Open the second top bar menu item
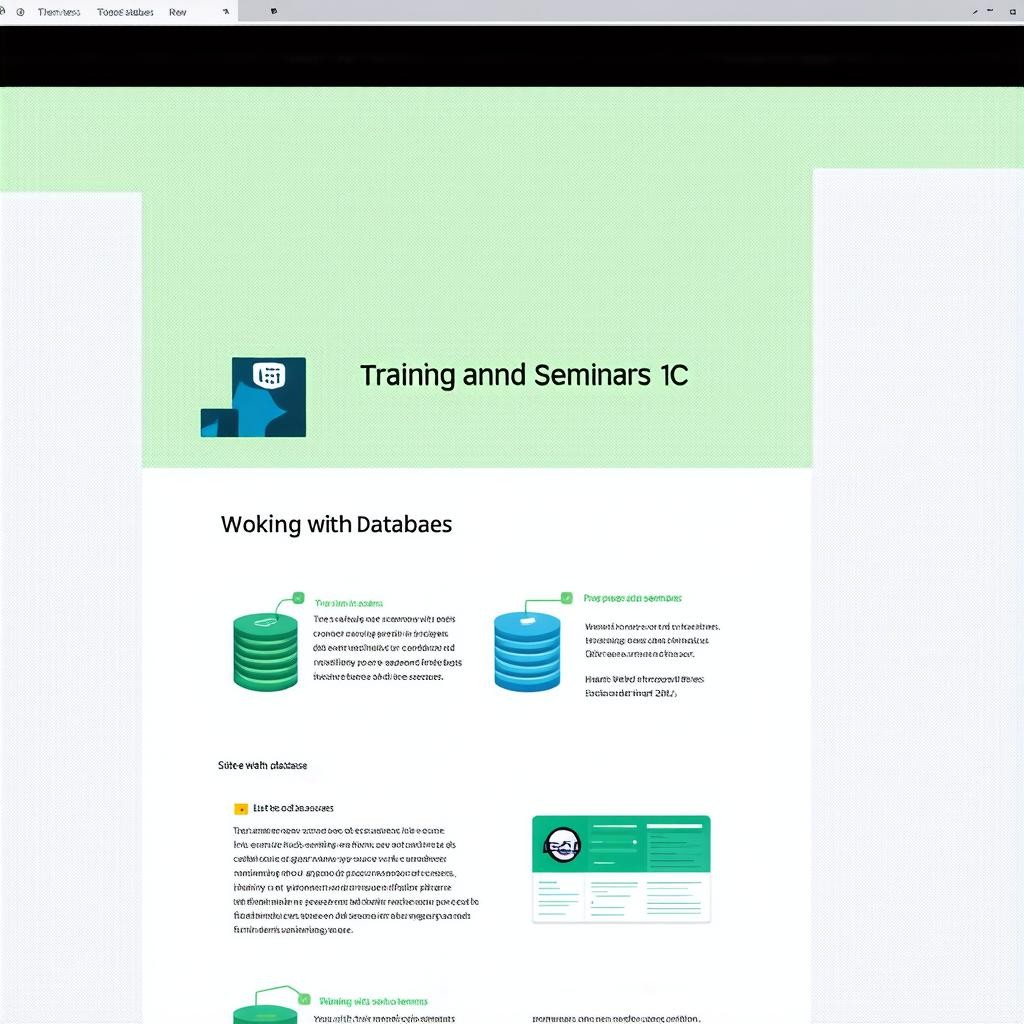The image size is (1024, 1024). (125, 12)
